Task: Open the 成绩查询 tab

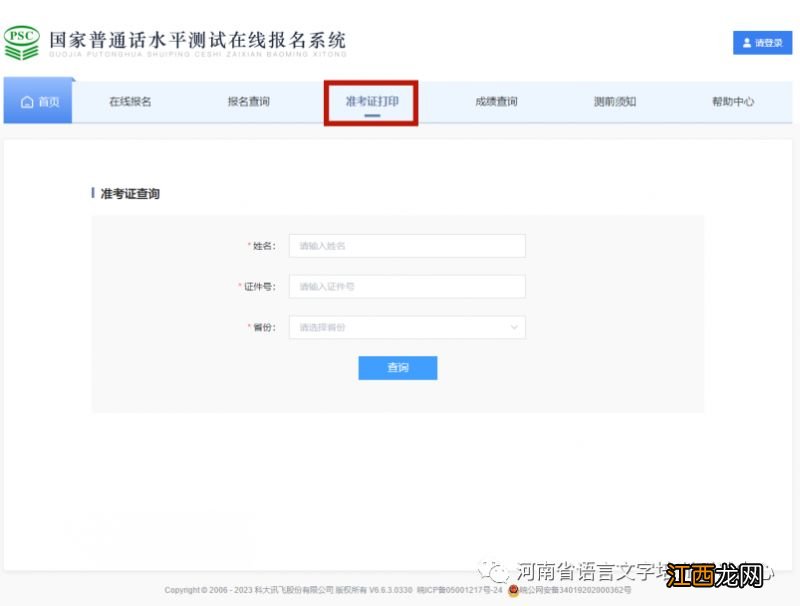Action: point(495,101)
